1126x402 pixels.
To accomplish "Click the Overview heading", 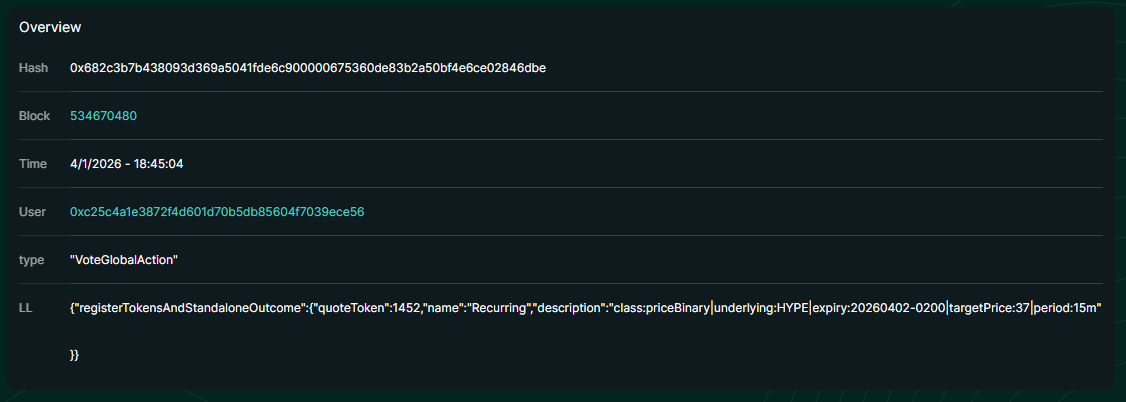I will click(50, 27).
